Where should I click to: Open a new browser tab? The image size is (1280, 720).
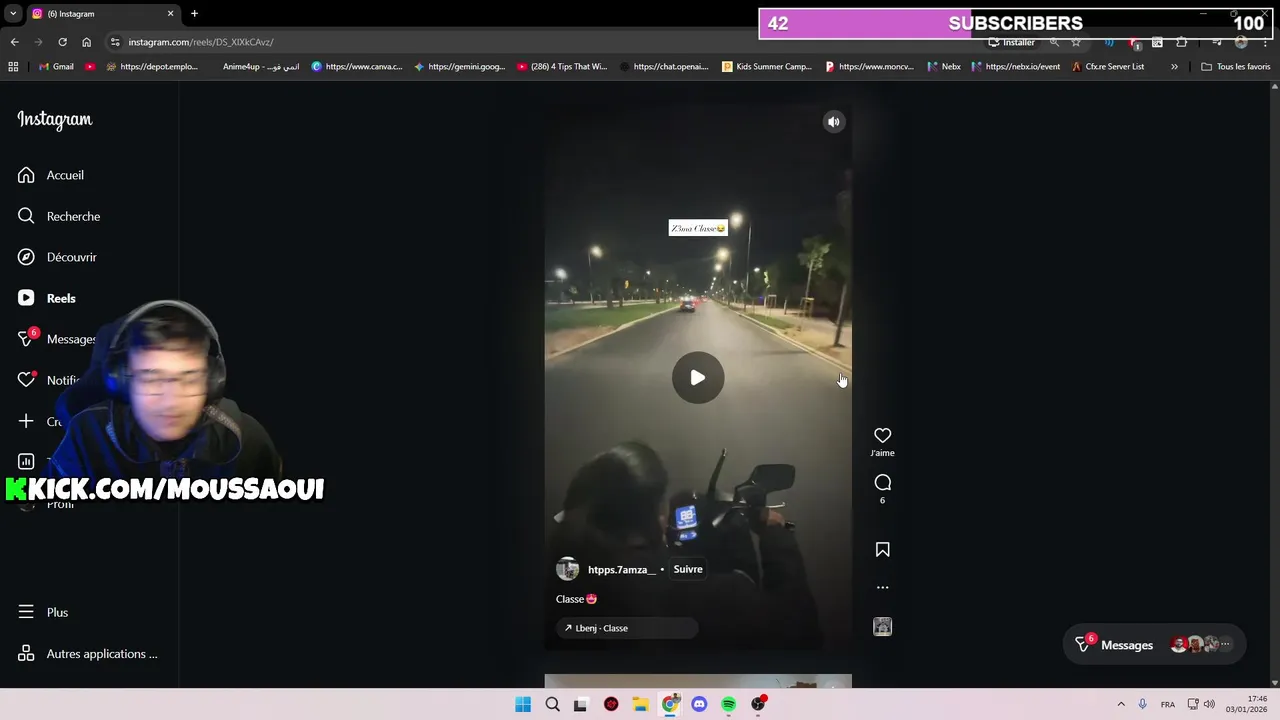pyautogui.click(x=194, y=14)
